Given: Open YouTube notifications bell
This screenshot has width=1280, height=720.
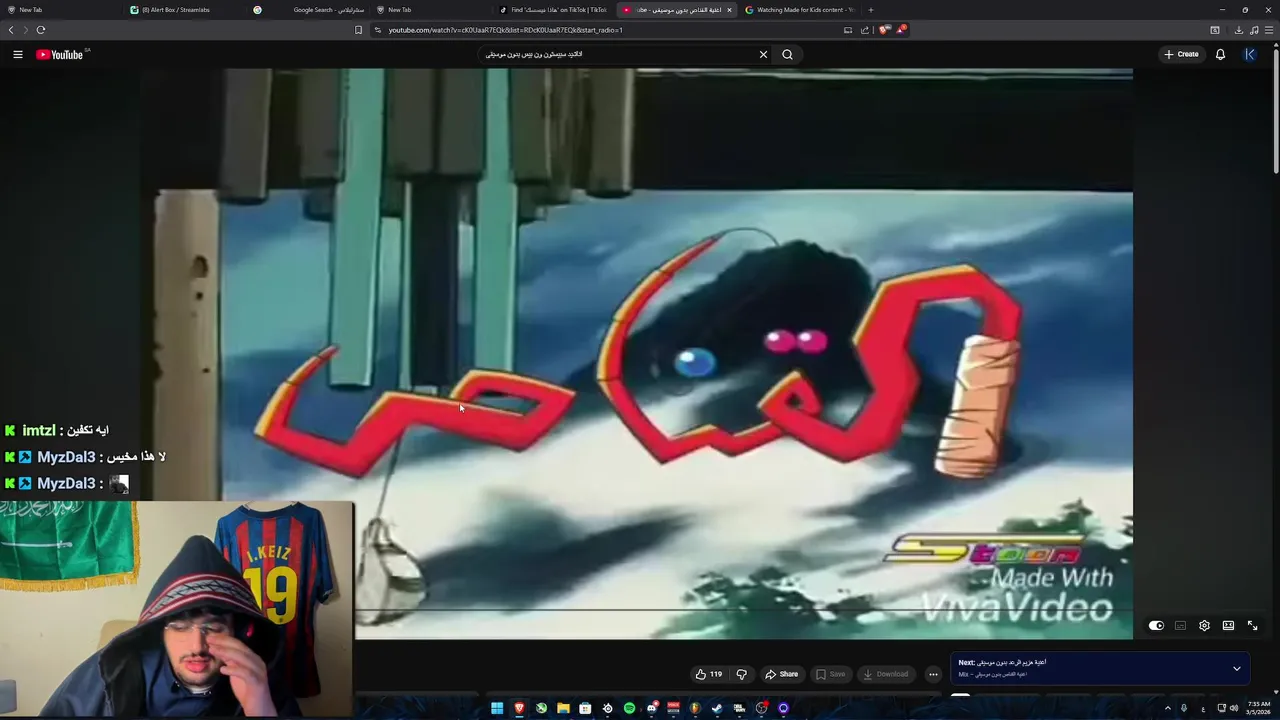Looking at the screenshot, I should (x=1220, y=55).
